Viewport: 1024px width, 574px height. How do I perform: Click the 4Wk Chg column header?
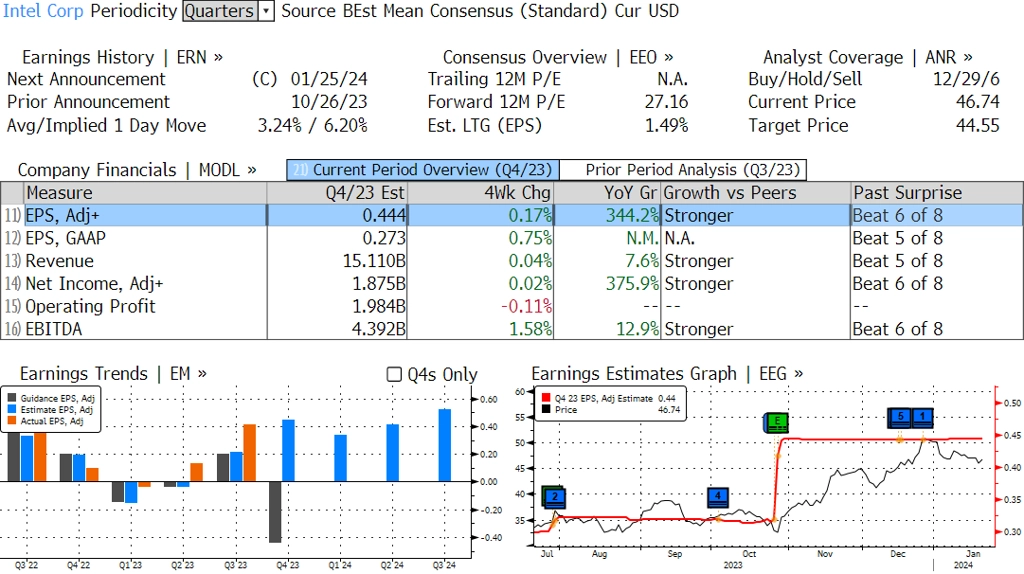pyautogui.click(x=480, y=193)
